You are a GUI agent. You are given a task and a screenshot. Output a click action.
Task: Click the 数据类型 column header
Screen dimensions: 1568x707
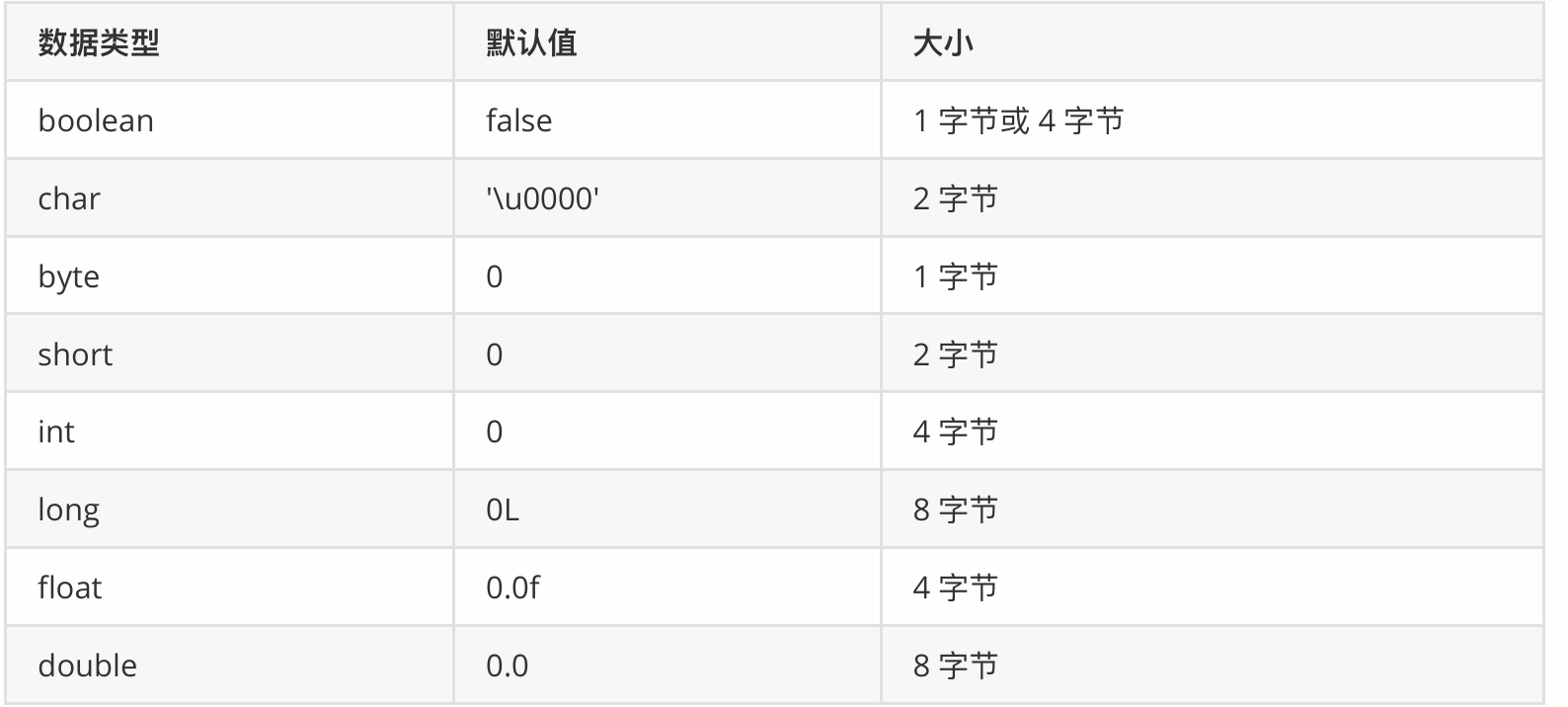click(x=99, y=43)
